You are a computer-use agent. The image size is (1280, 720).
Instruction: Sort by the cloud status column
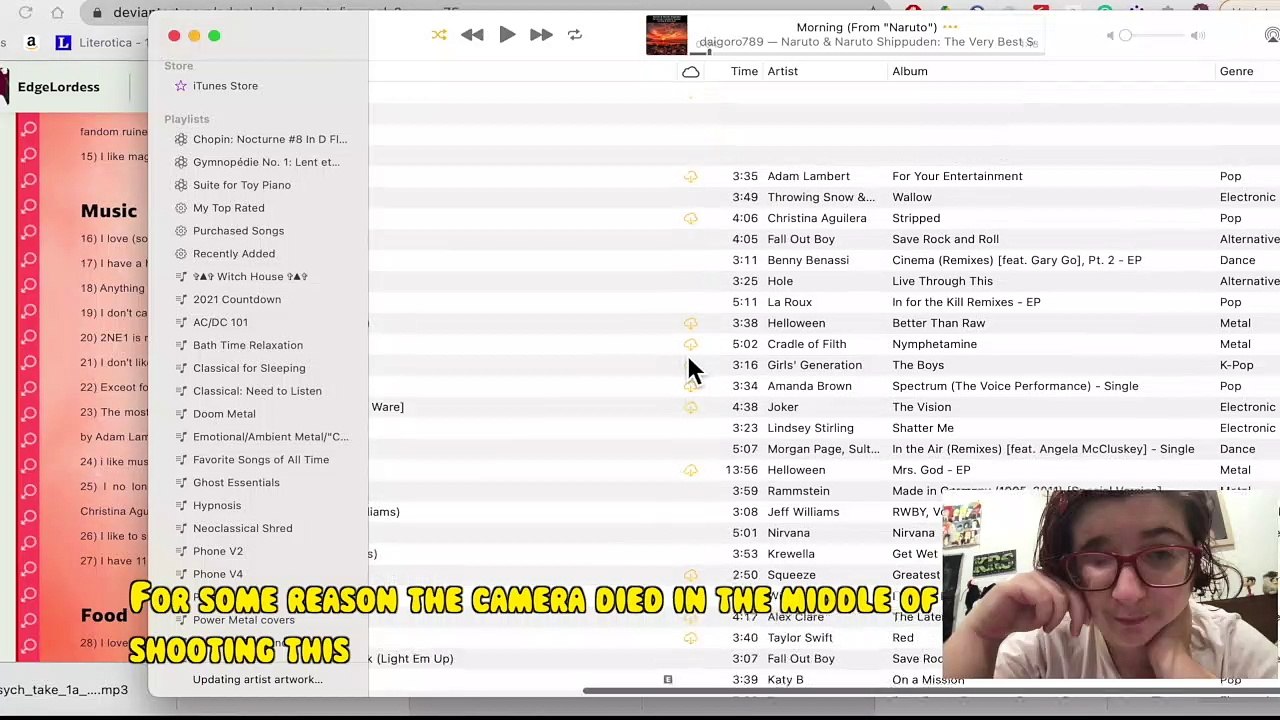coord(690,72)
